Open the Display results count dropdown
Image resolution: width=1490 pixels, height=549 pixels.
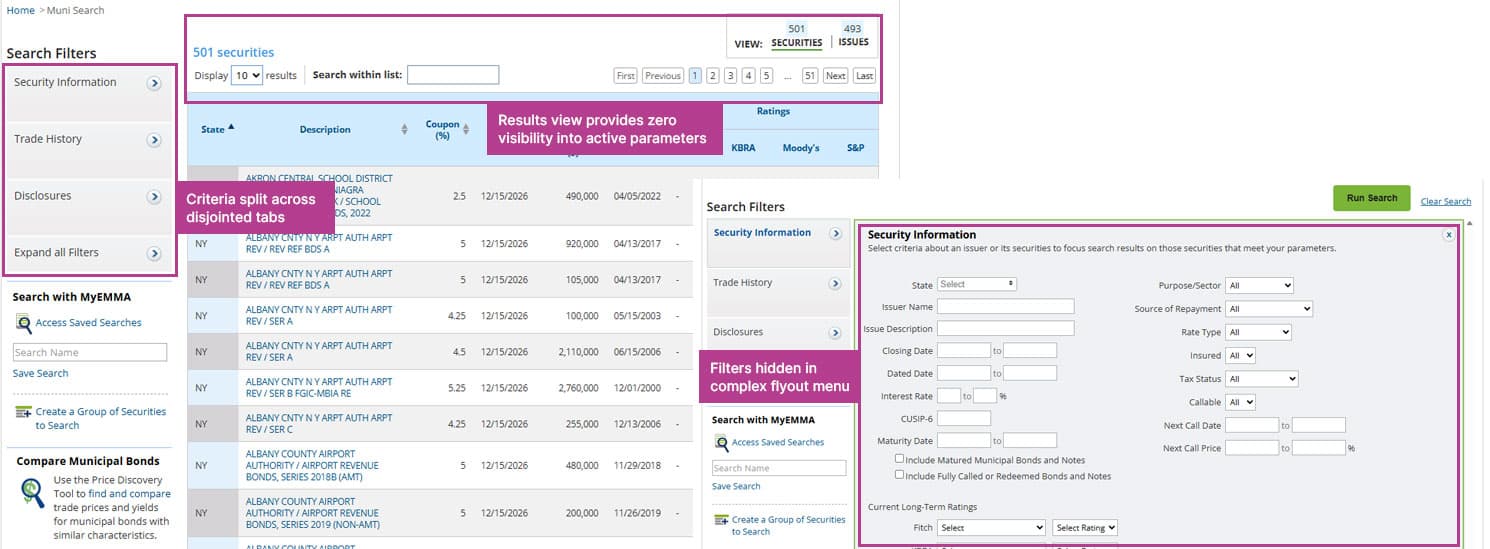(247, 75)
